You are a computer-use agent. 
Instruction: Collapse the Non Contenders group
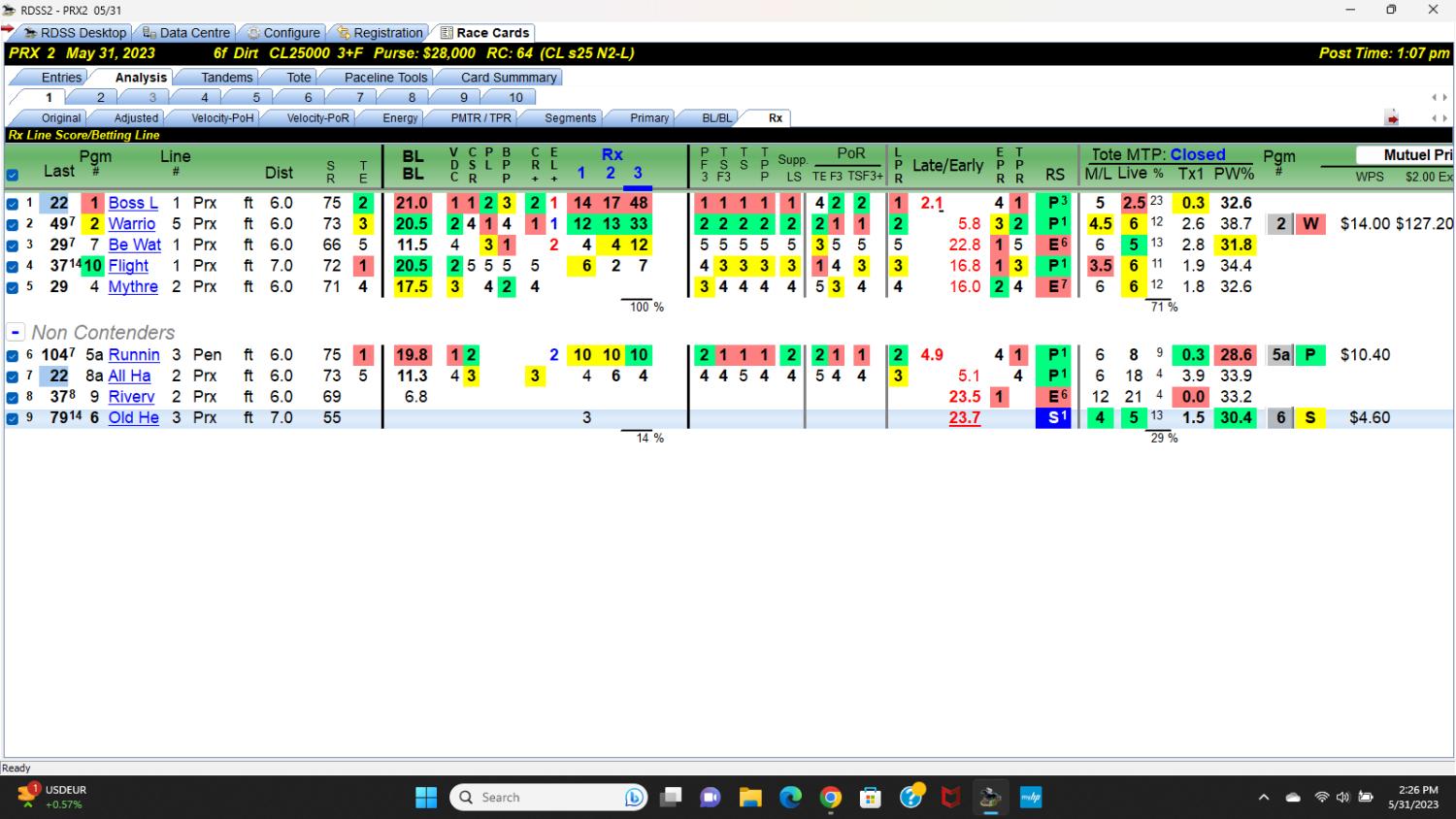pos(16,333)
